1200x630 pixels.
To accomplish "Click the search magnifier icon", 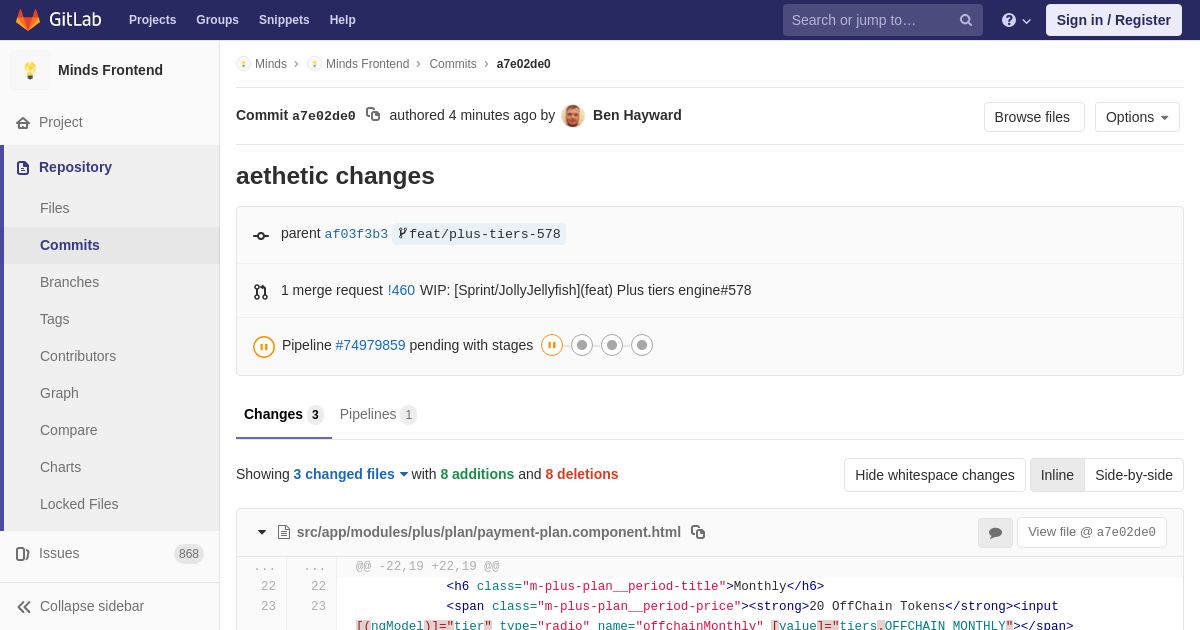I will [x=966, y=20].
